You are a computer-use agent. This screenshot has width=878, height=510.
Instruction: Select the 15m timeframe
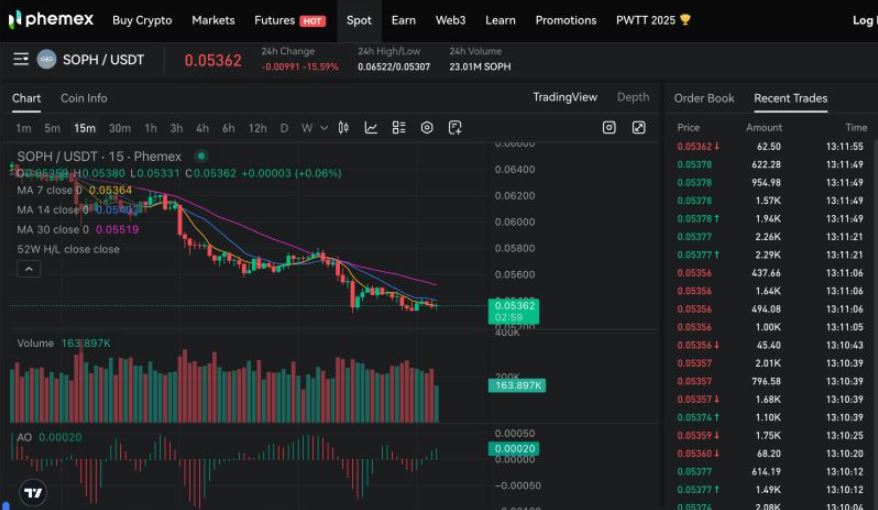point(85,128)
